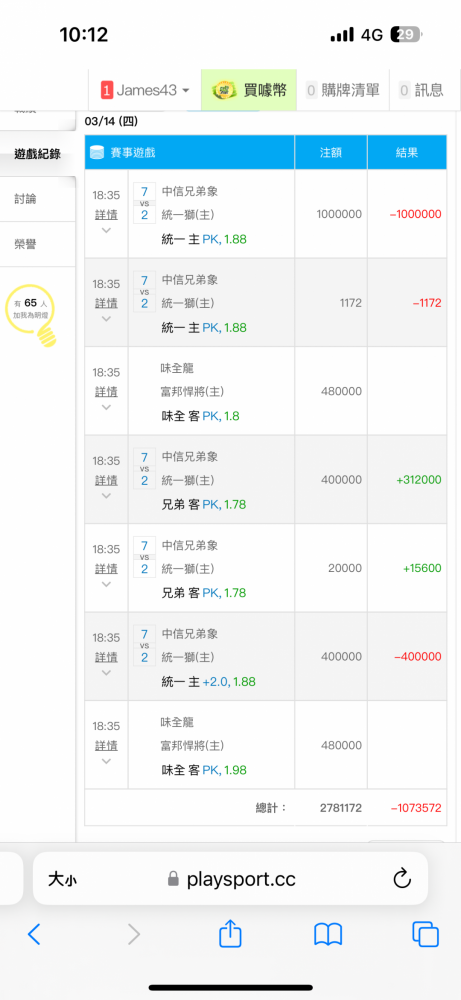The height and width of the screenshot is (1000, 461).
Task: Click the coin icon beside 買噱幣
Action: (224, 91)
